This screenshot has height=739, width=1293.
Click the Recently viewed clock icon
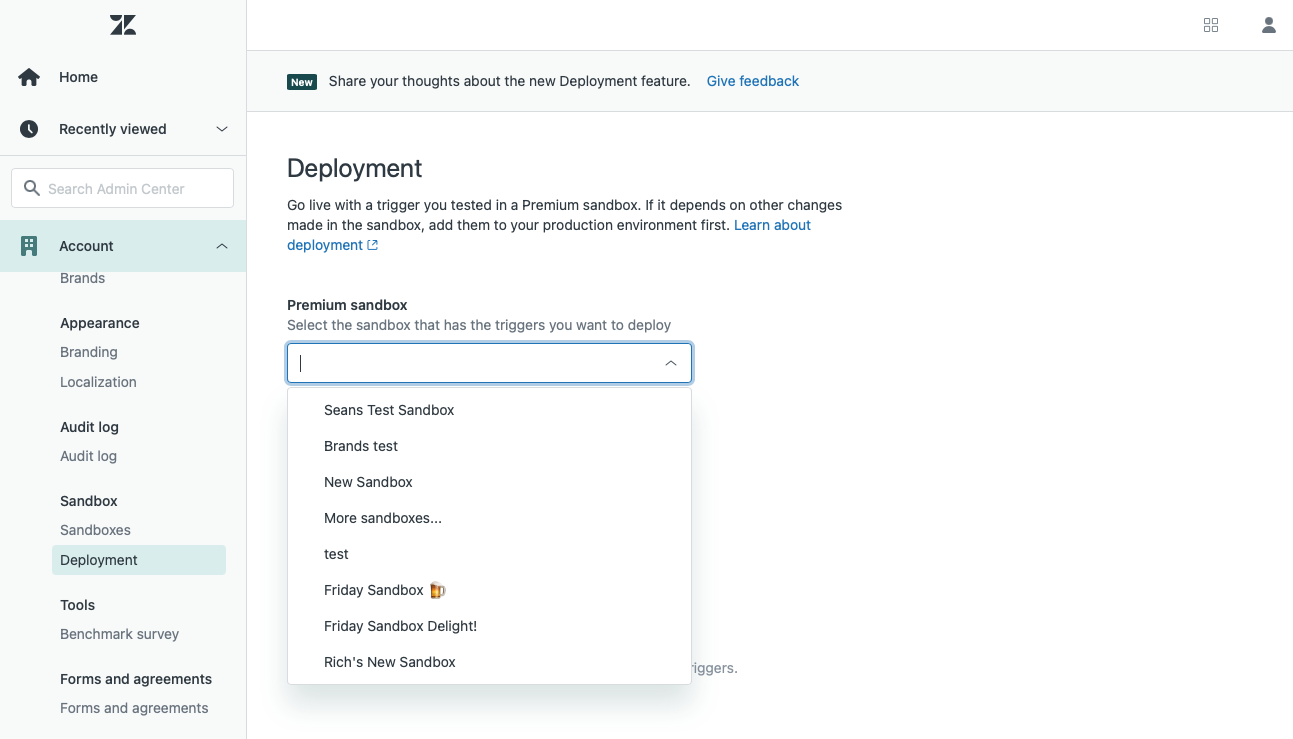click(29, 129)
